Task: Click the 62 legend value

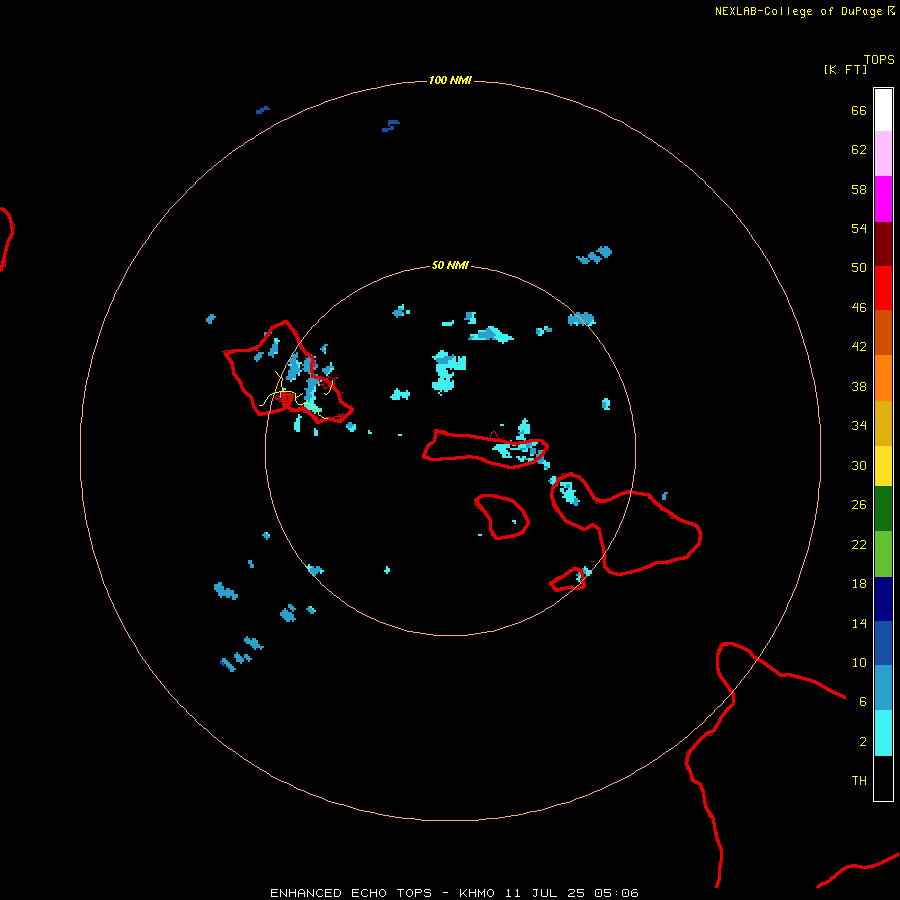Action: (859, 150)
